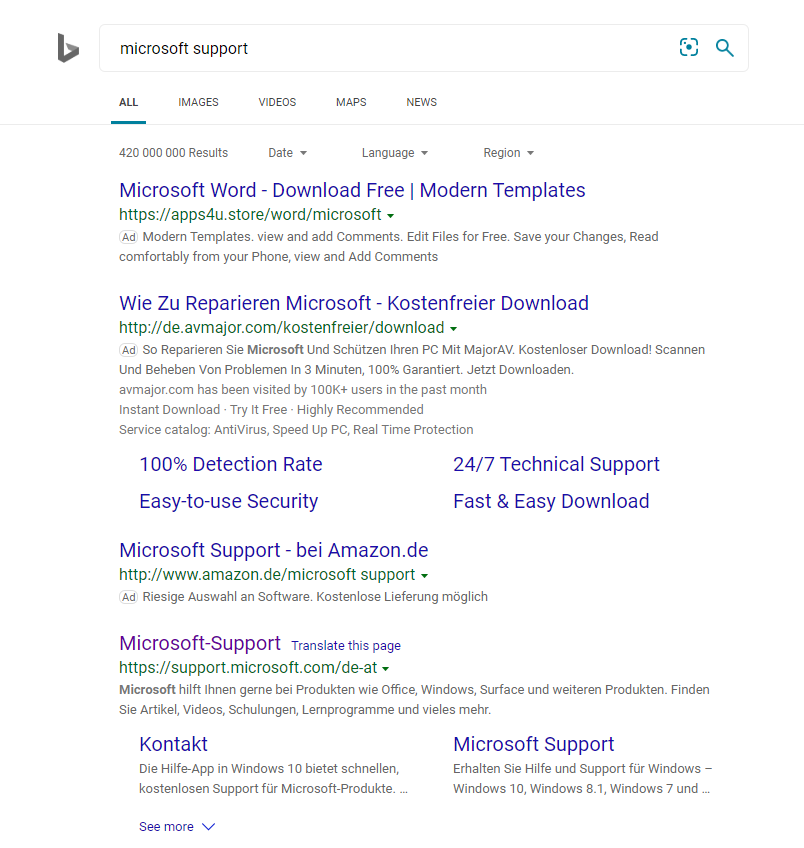This screenshot has width=804, height=848.
Task: Open the Language filter dropdown
Action: 395,153
